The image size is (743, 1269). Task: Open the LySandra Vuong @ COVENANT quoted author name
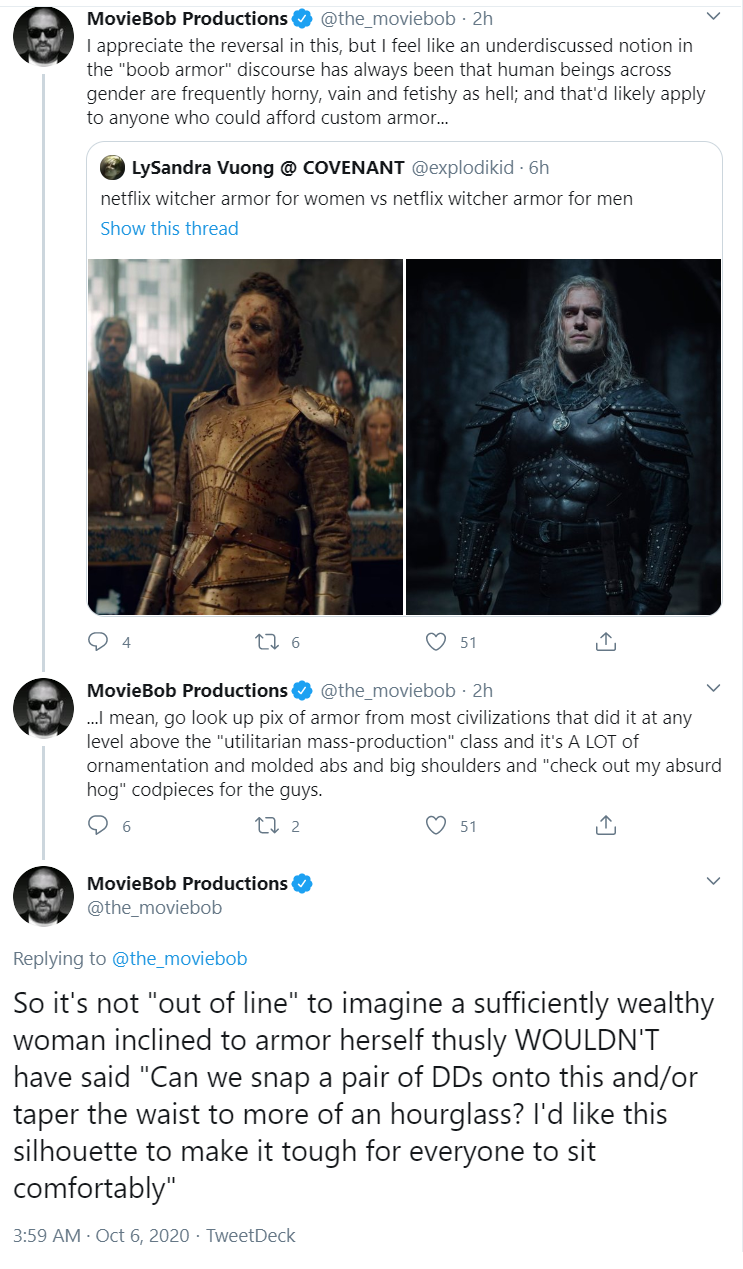(268, 167)
